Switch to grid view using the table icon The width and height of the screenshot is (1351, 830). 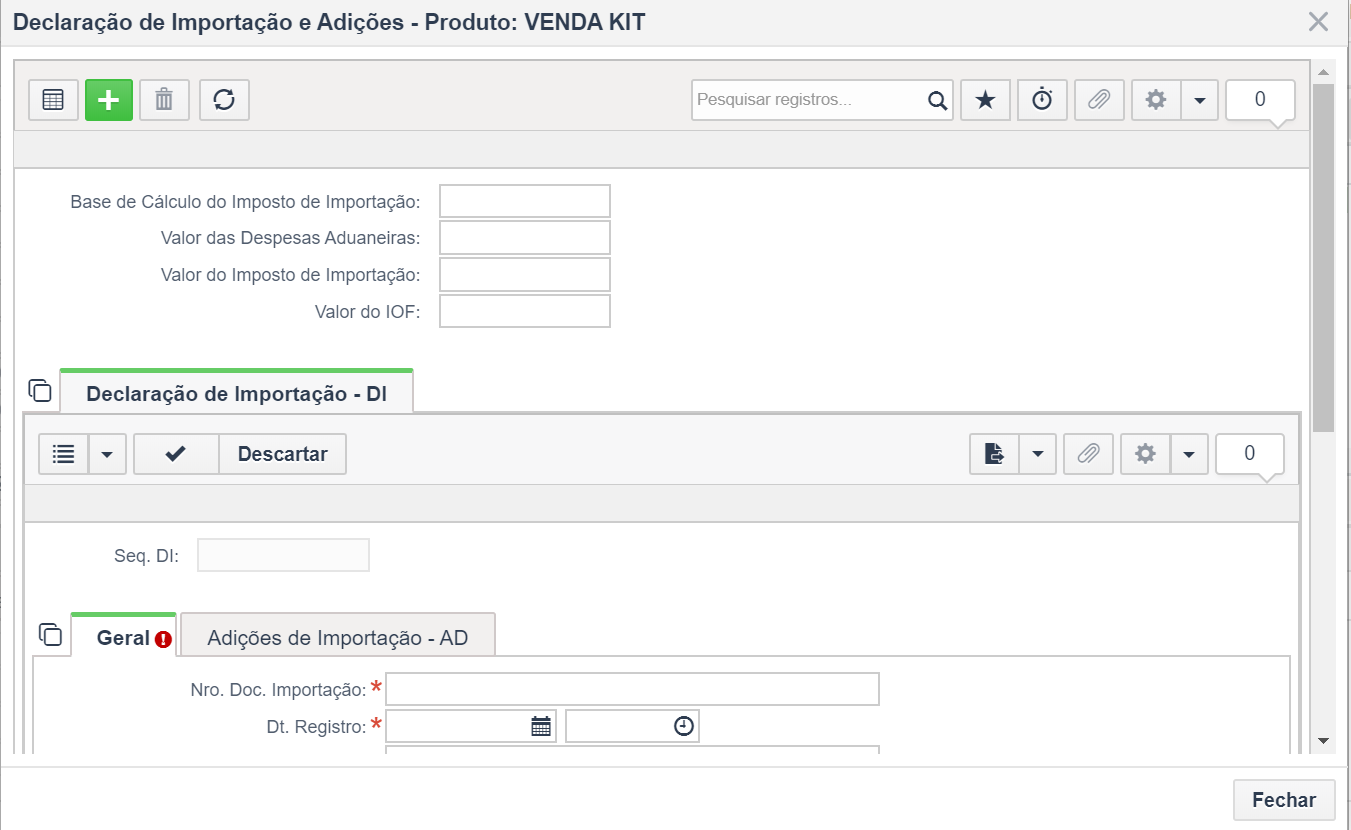point(53,100)
